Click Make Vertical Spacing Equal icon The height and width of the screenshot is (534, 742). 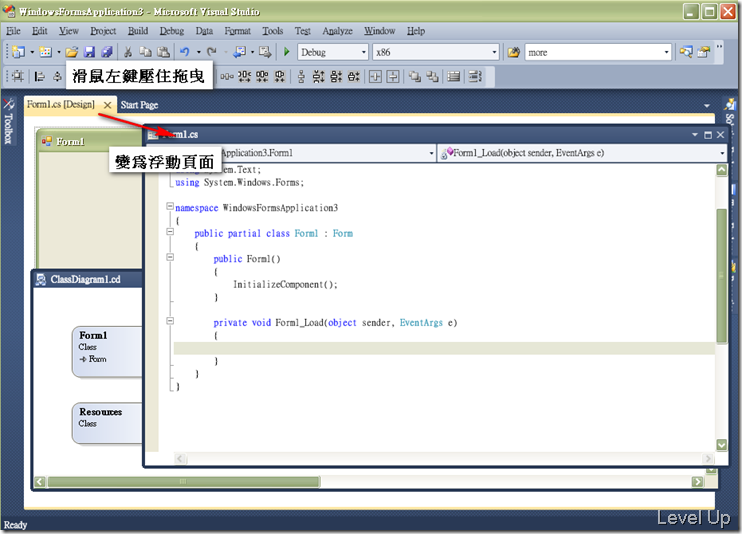(x=301, y=76)
